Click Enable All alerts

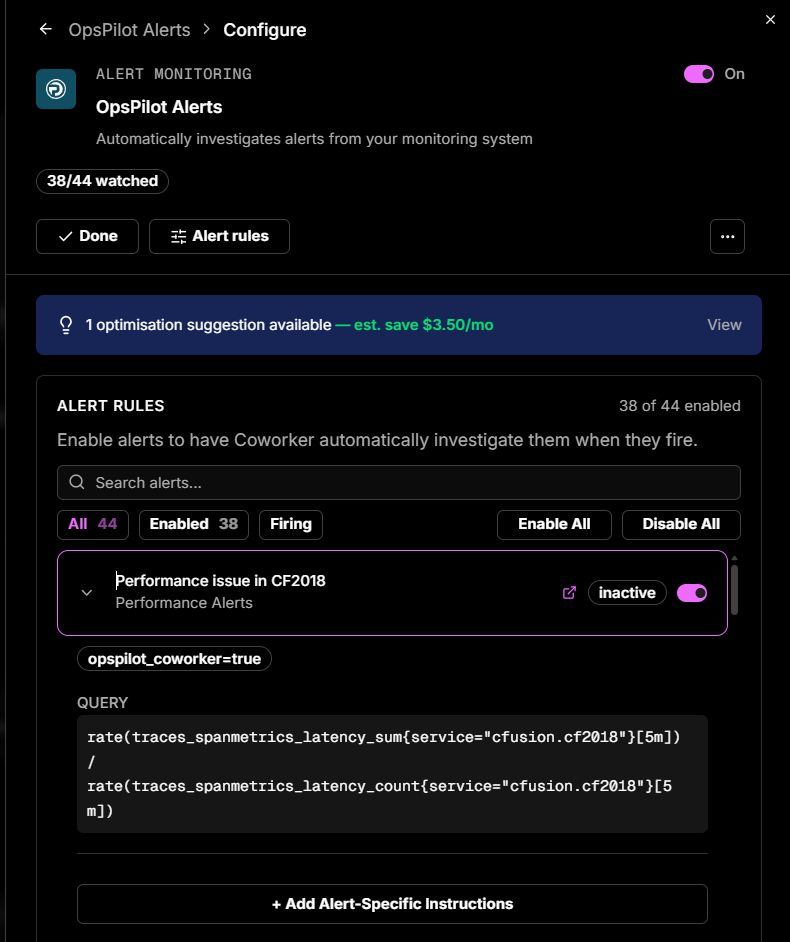[554, 524]
